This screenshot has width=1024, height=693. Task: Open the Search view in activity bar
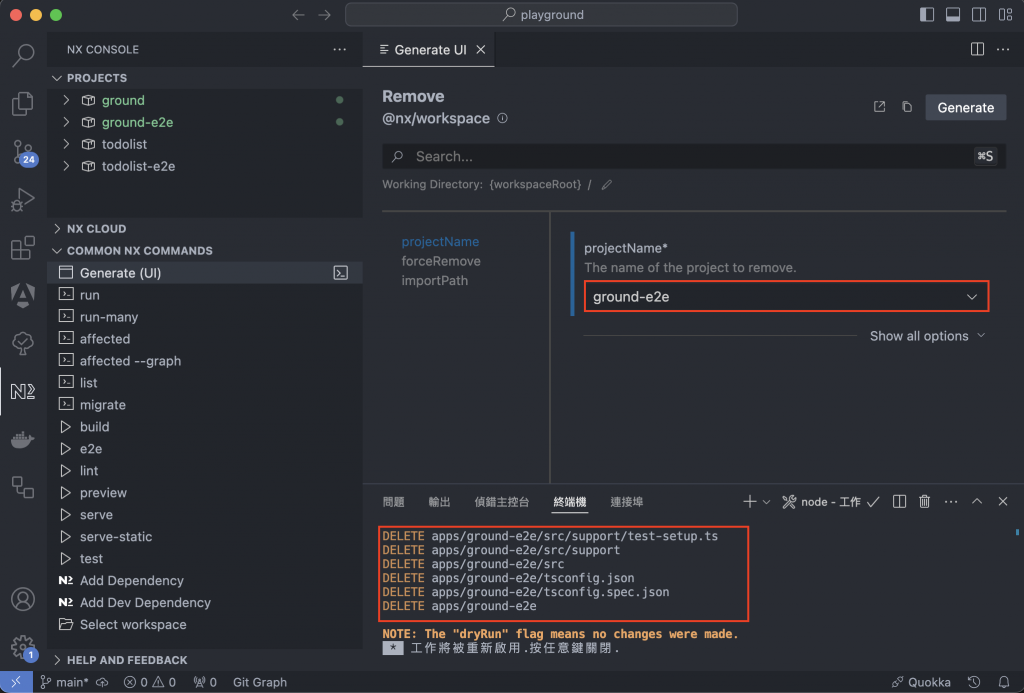[x=23, y=55]
